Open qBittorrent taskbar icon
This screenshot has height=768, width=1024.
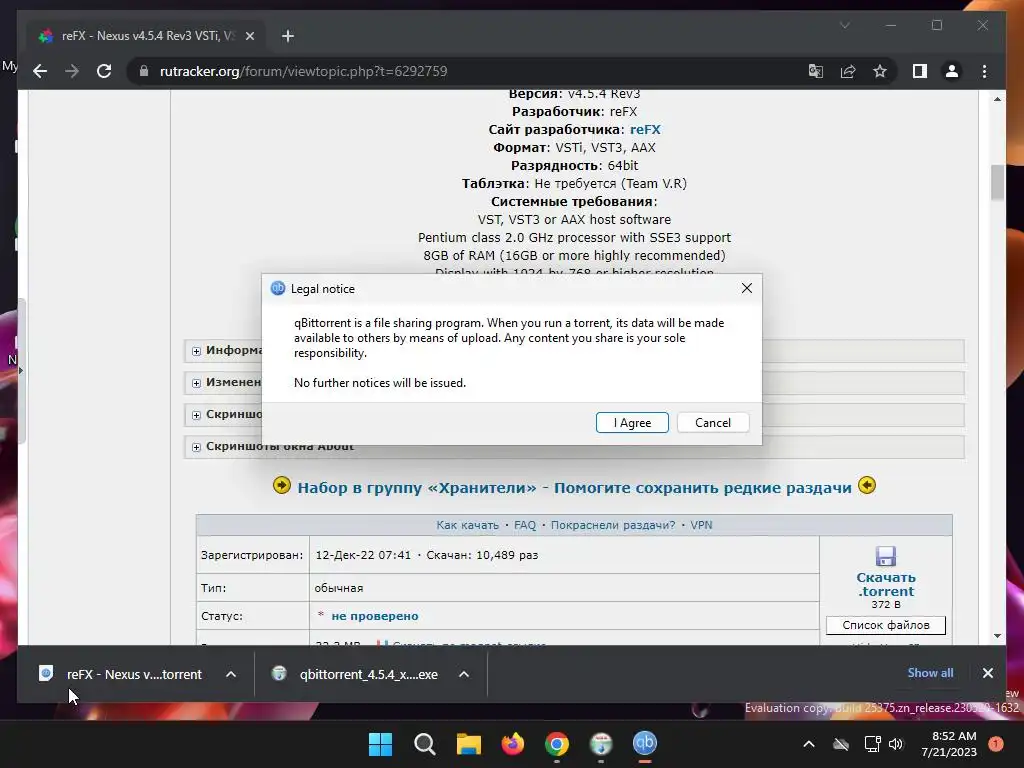pyautogui.click(x=645, y=744)
